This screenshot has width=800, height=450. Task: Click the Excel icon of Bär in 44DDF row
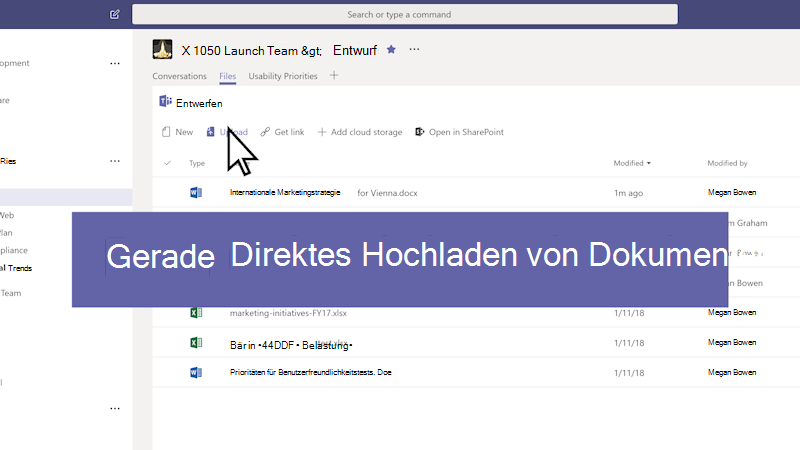coord(196,343)
